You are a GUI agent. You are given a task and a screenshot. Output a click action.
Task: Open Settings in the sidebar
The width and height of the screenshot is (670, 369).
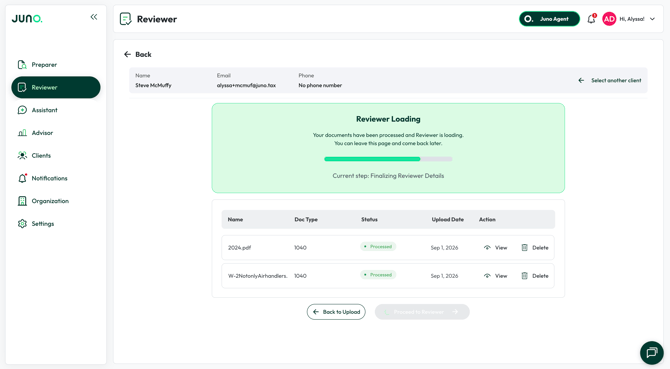point(56,223)
